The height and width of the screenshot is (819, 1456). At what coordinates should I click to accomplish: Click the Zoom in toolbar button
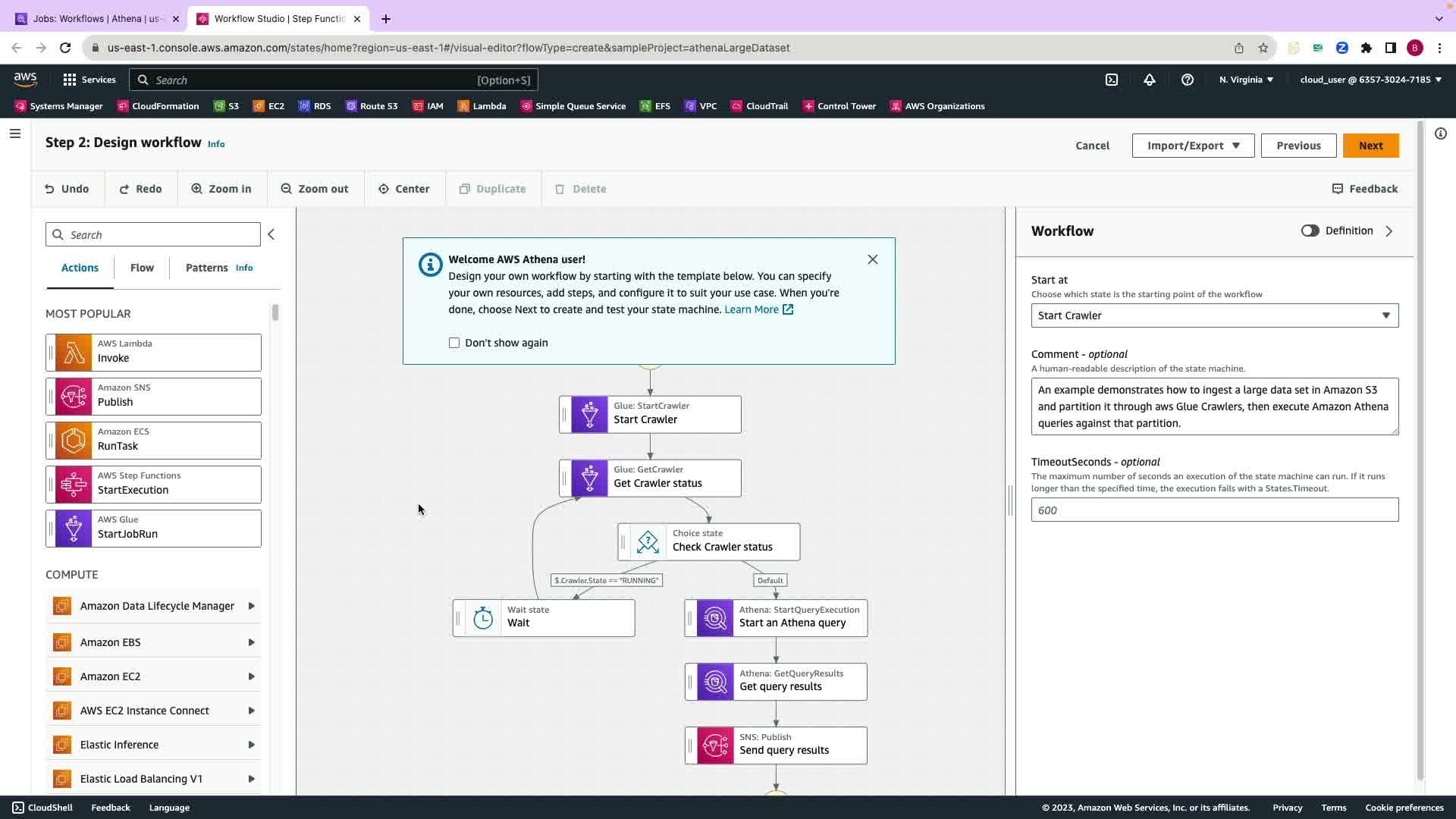tap(221, 189)
